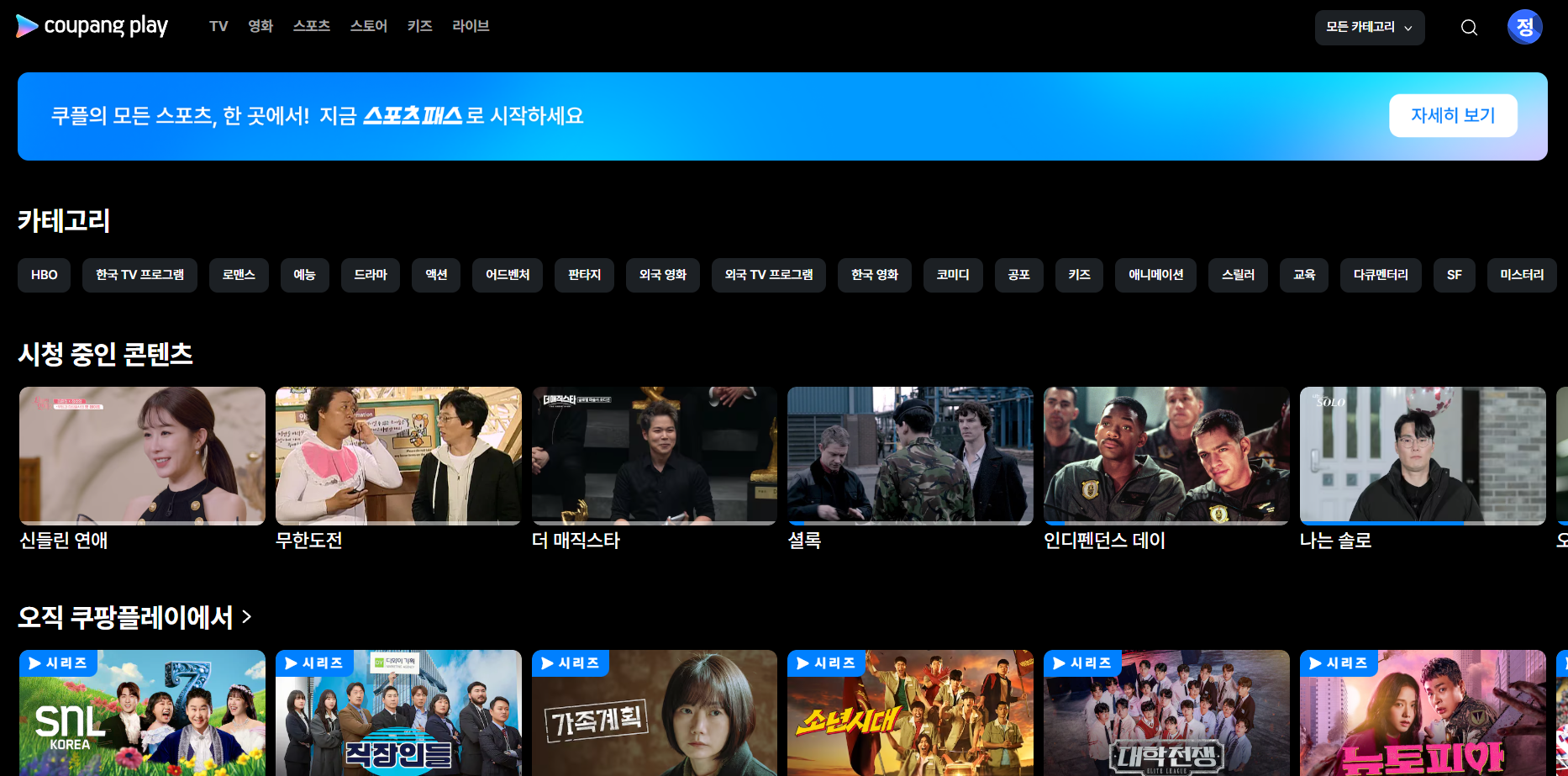Open the 더 매직스타 thumbnail
The height and width of the screenshot is (776, 1568).
coord(655,456)
